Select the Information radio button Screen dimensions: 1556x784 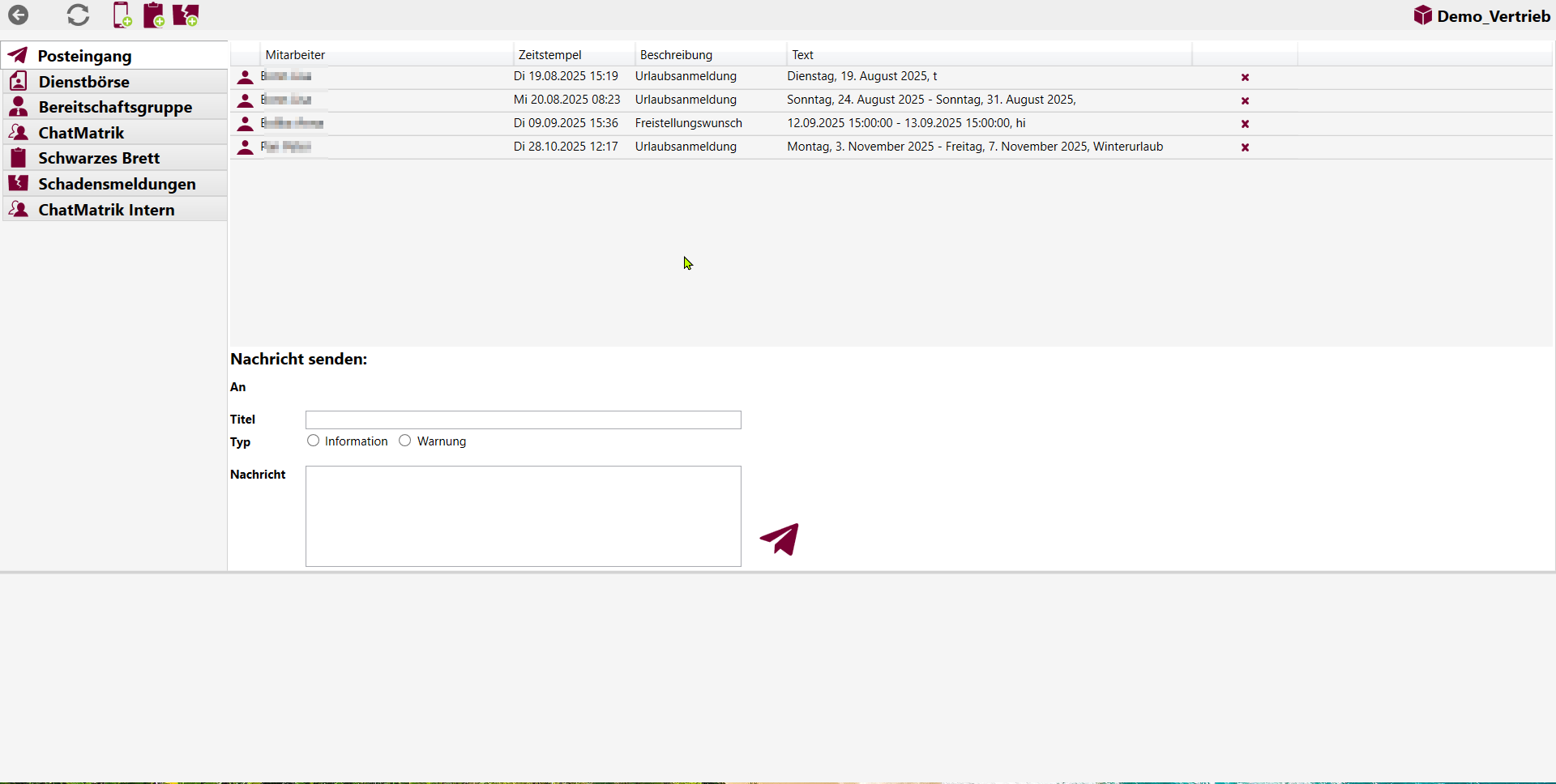pyautogui.click(x=313, y=441)
